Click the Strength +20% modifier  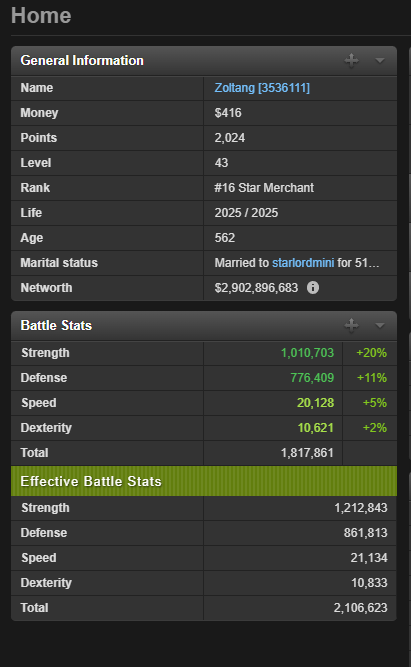(x=371, y=353)
